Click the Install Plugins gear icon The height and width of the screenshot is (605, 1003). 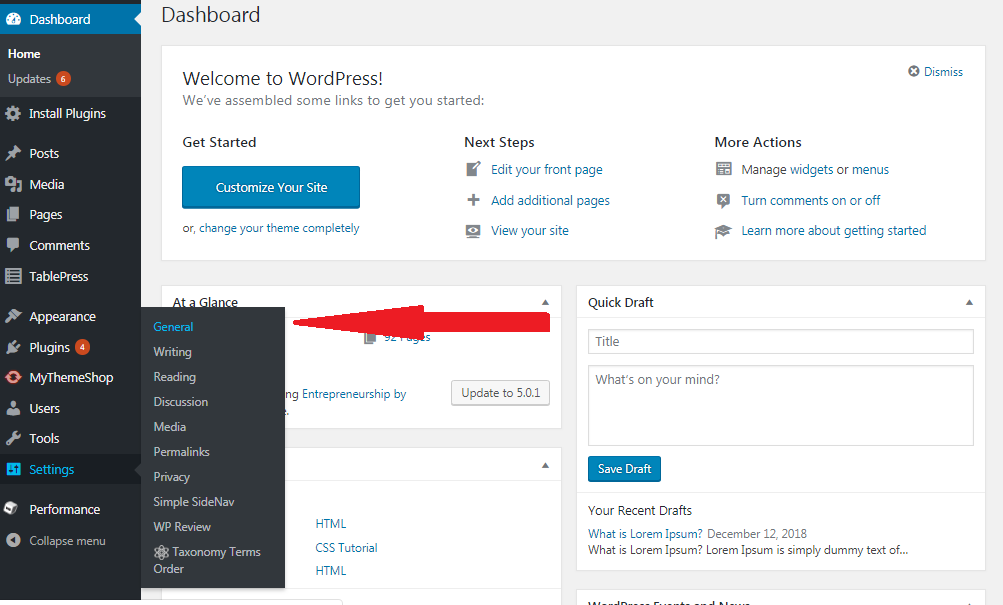(x=13, y=114)
